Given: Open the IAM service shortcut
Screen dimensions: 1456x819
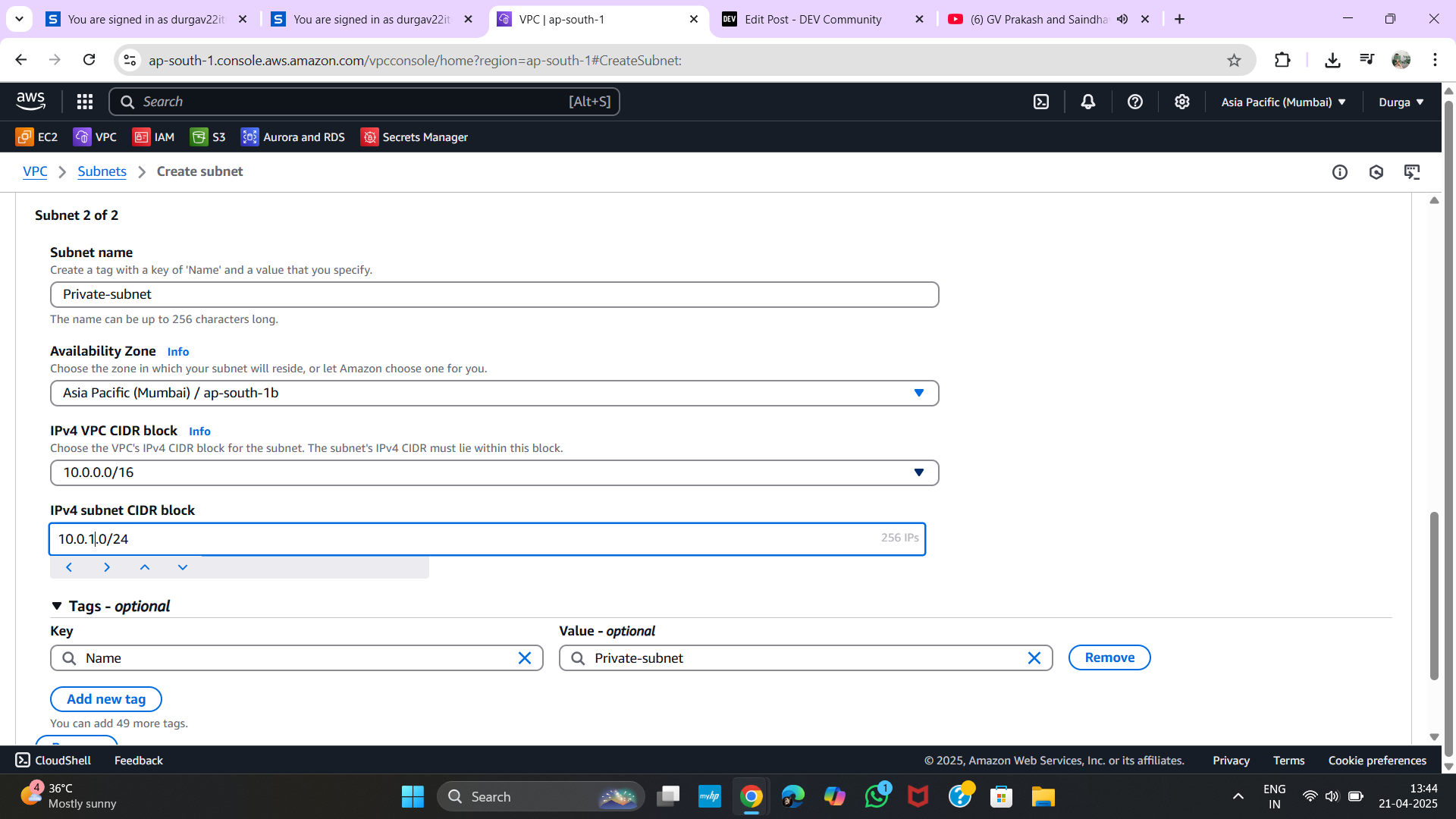Looking at the screenshot, I should pos(154,137).
